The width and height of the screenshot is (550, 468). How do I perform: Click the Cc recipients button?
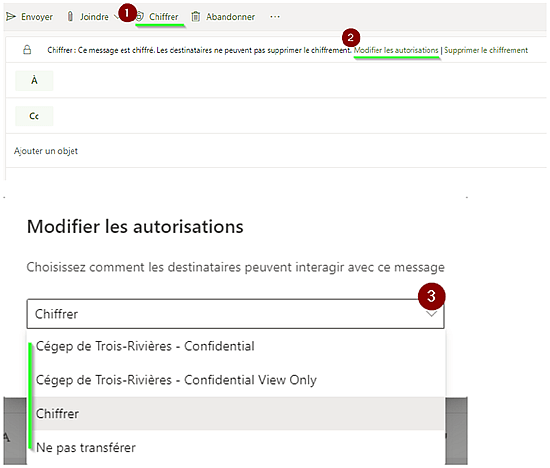34,116
